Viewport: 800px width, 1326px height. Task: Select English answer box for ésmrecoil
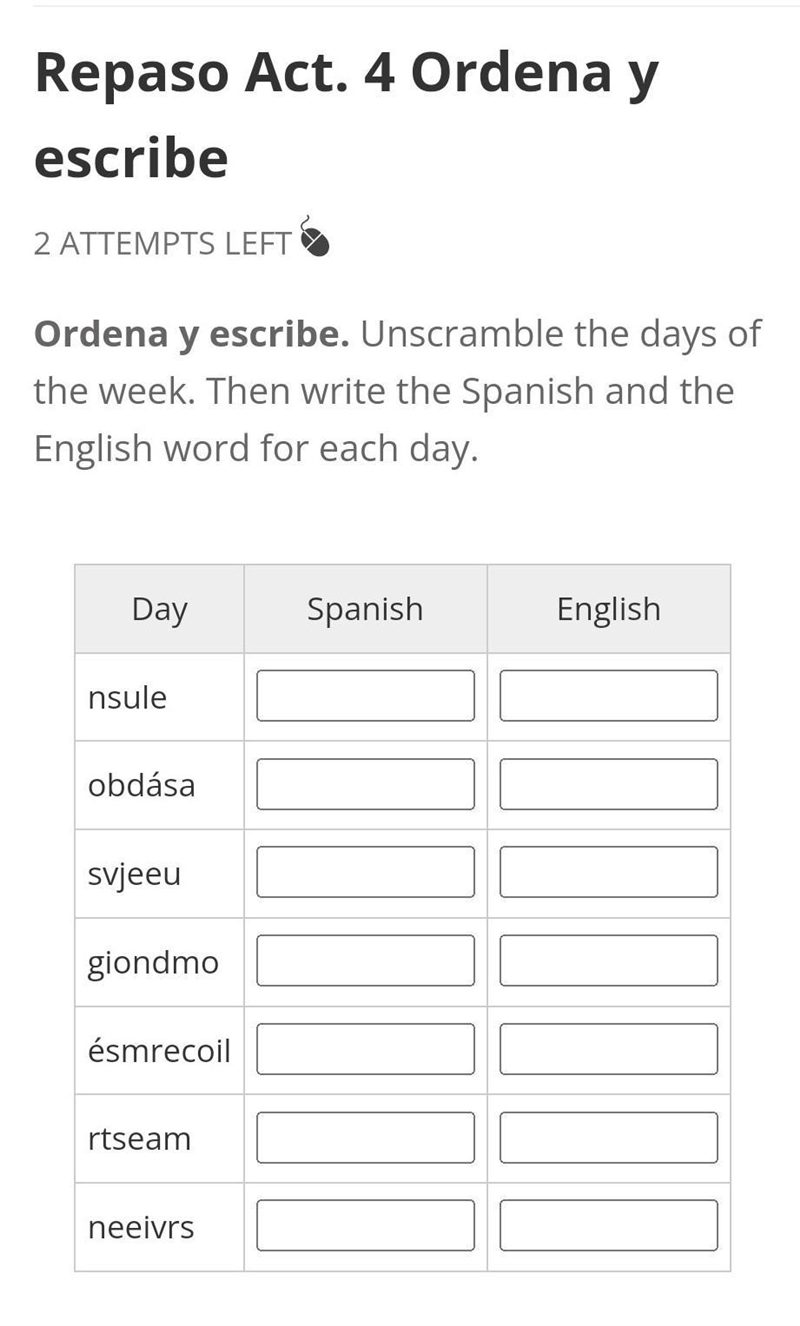(x=609, y=1049)
